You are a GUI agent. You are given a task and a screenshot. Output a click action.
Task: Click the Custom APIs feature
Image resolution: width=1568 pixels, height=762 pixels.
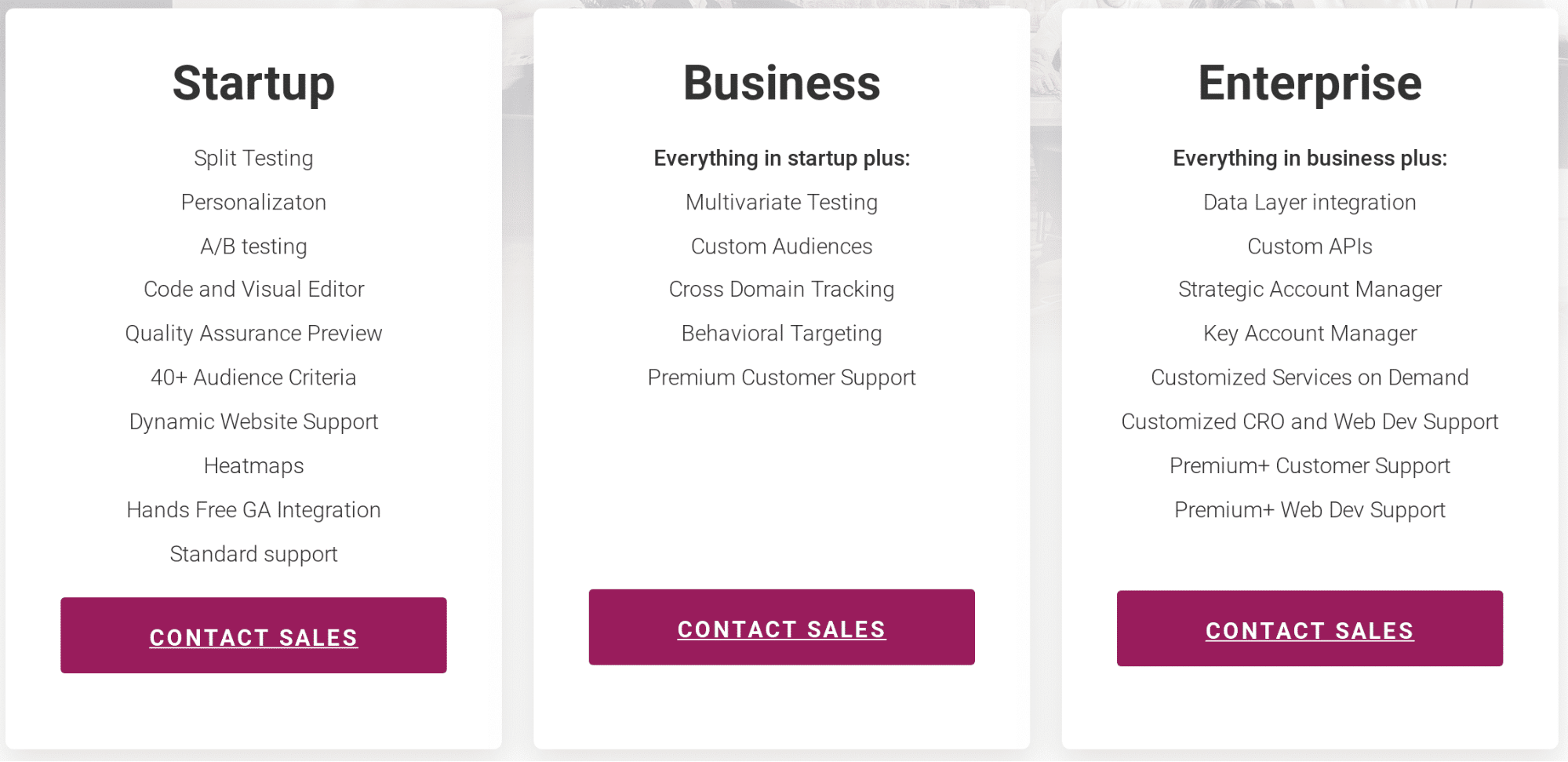pos(1310,246)
